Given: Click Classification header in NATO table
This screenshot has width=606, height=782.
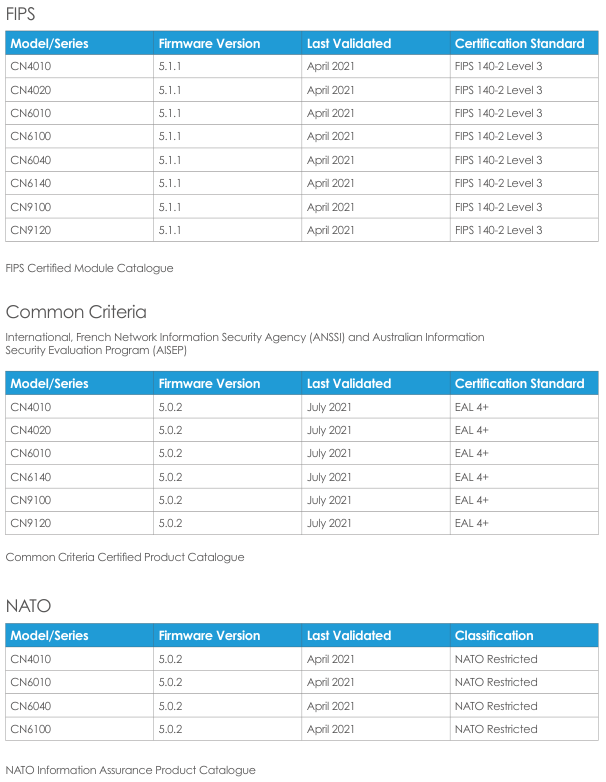Looking at the screenshot, I should (494, 635).
